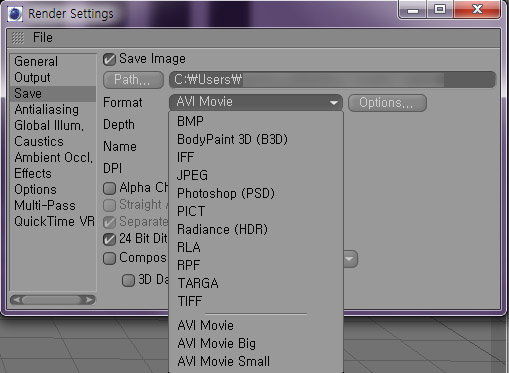Click the Path... button
Viewport: 509px width, 373px height.
click(x=133, y=80)
